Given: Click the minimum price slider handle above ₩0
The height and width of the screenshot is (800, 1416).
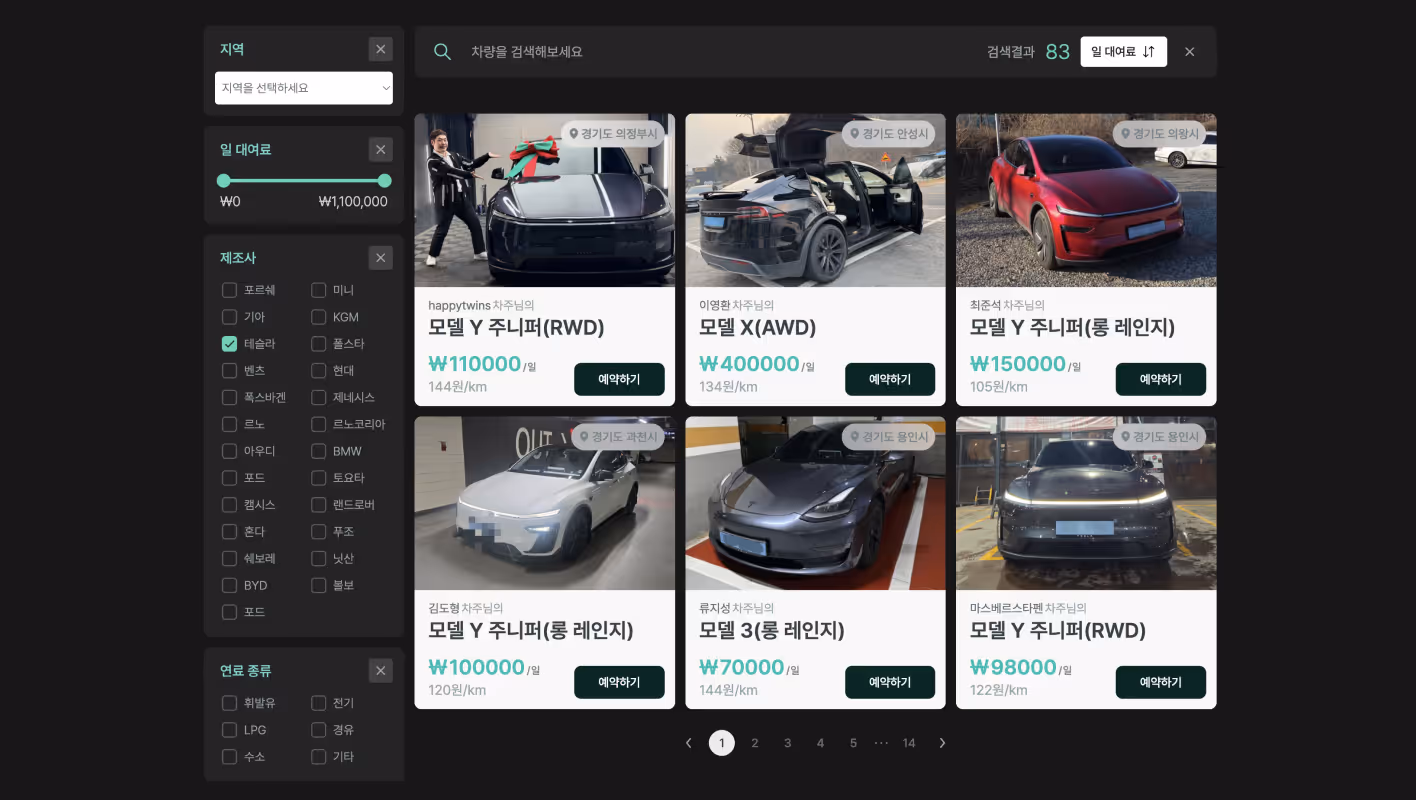Looking at the screenshot, I should [224, 181].
